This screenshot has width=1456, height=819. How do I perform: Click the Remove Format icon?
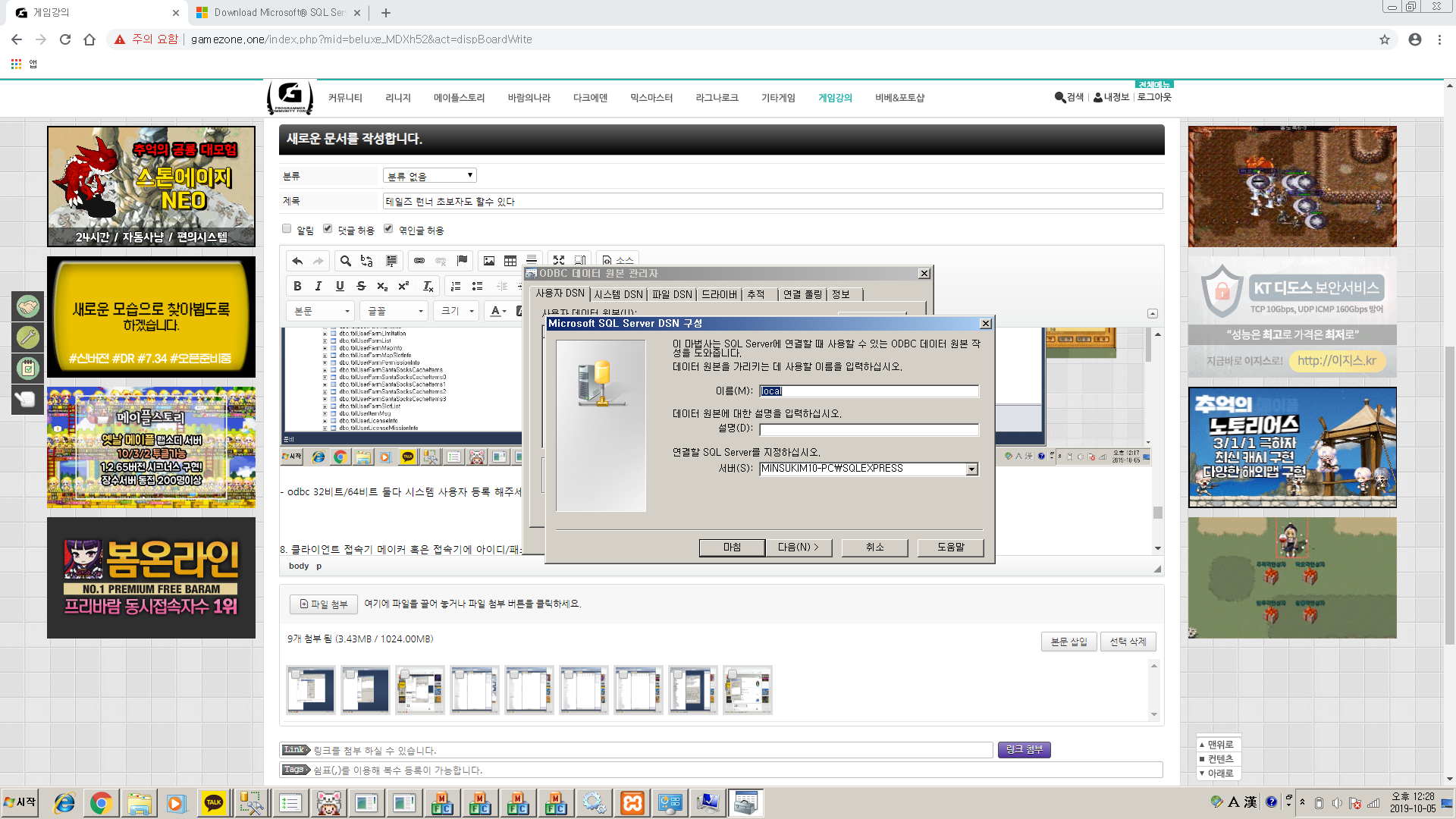coord(428,286)
